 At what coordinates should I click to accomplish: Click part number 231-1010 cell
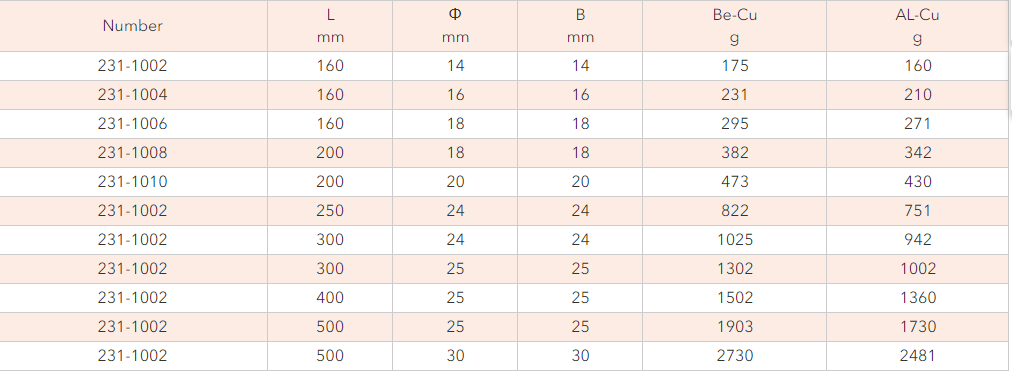pos(133,182)
